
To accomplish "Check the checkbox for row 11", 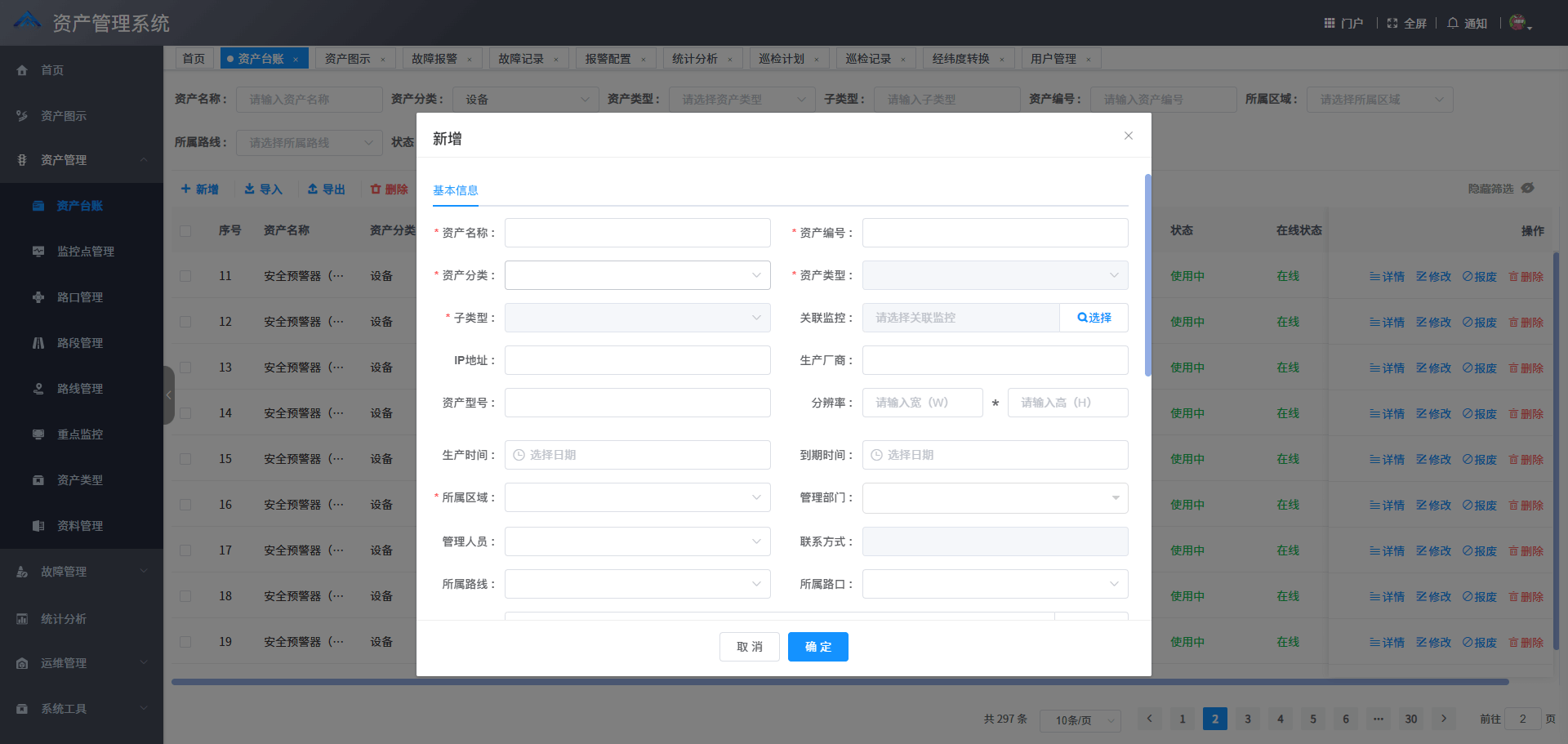I will coord(185,275).
